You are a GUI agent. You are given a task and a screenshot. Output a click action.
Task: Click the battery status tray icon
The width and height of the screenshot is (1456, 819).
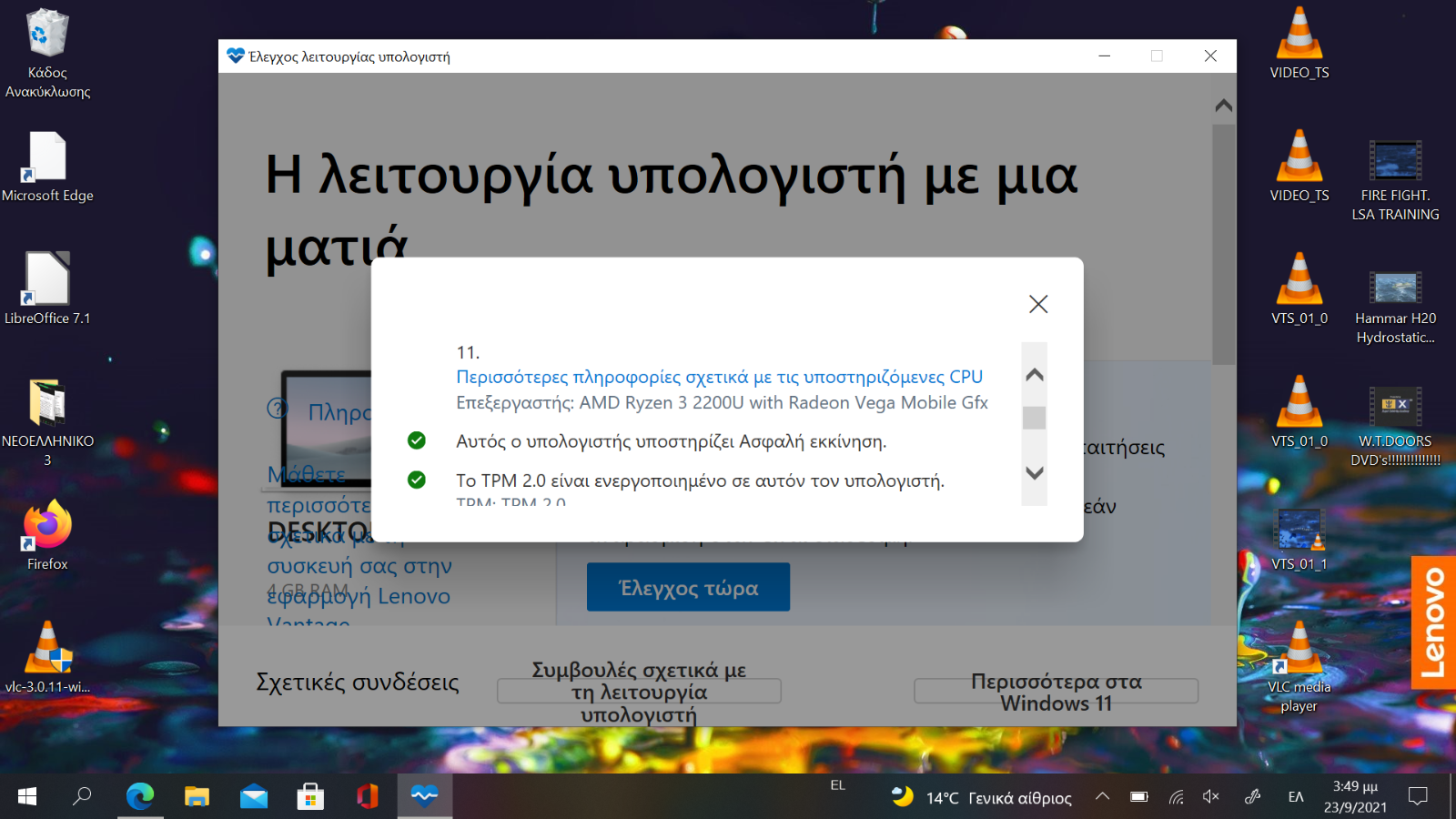1138,796
